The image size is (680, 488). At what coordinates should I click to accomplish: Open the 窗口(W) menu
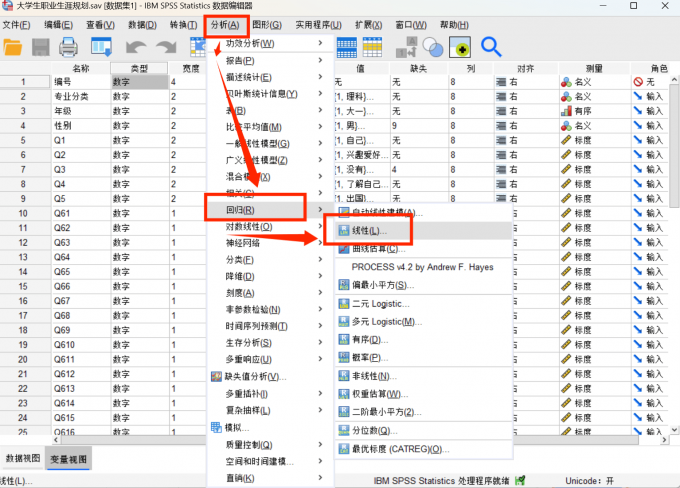point(411,25)
